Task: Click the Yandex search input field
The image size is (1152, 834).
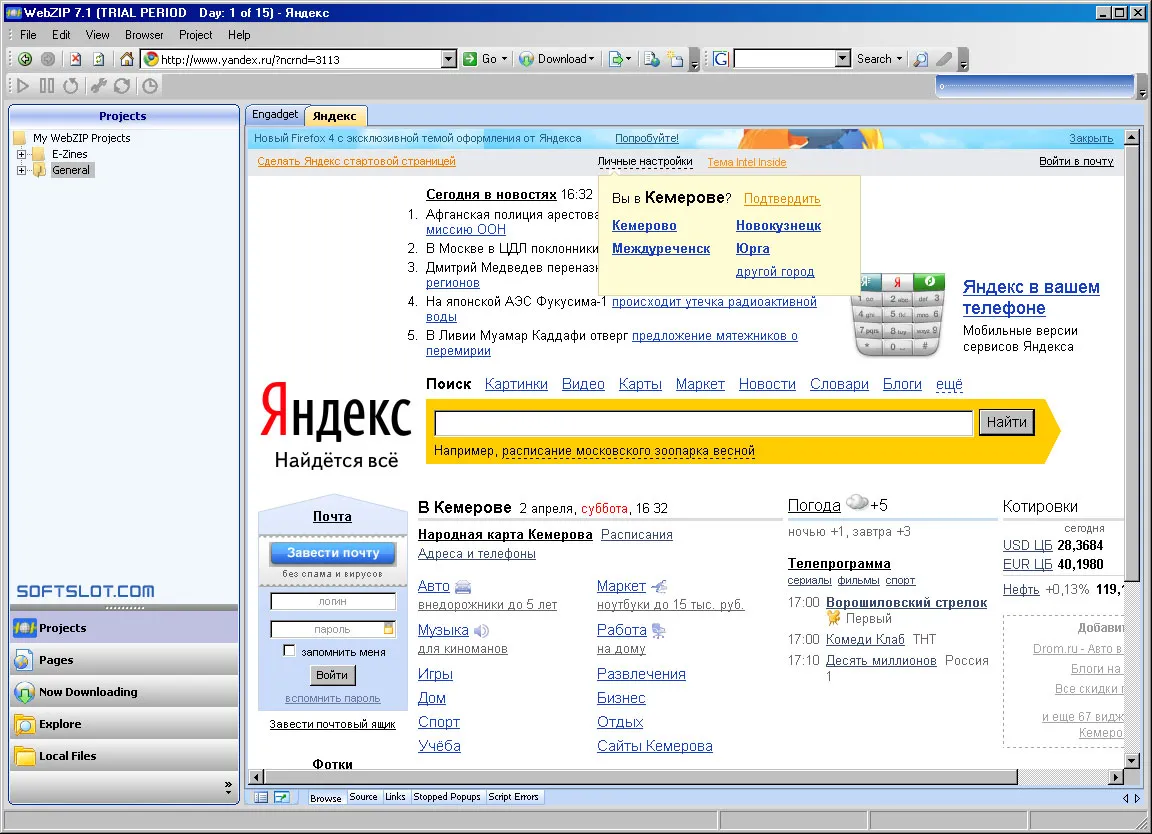Action: [704, 423]
